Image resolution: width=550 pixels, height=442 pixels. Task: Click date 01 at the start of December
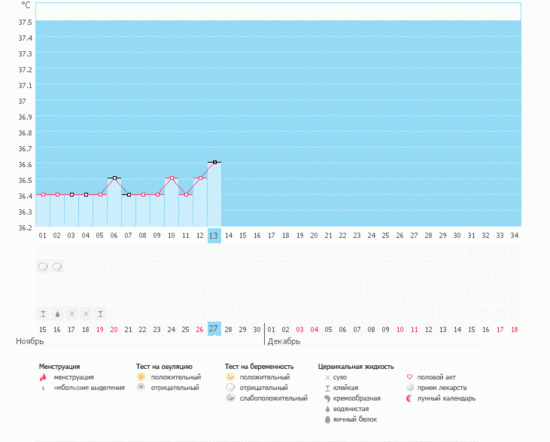pyautogui.click(x=271, y=330)
